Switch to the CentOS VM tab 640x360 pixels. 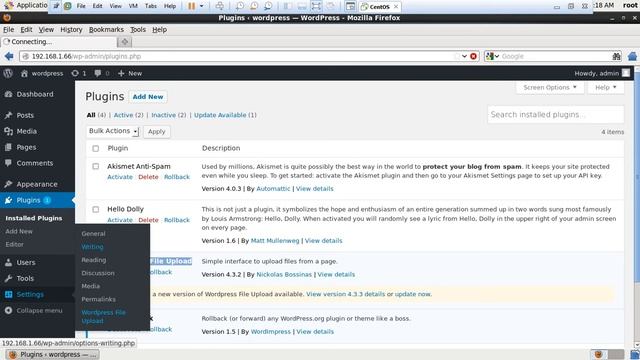379,7
